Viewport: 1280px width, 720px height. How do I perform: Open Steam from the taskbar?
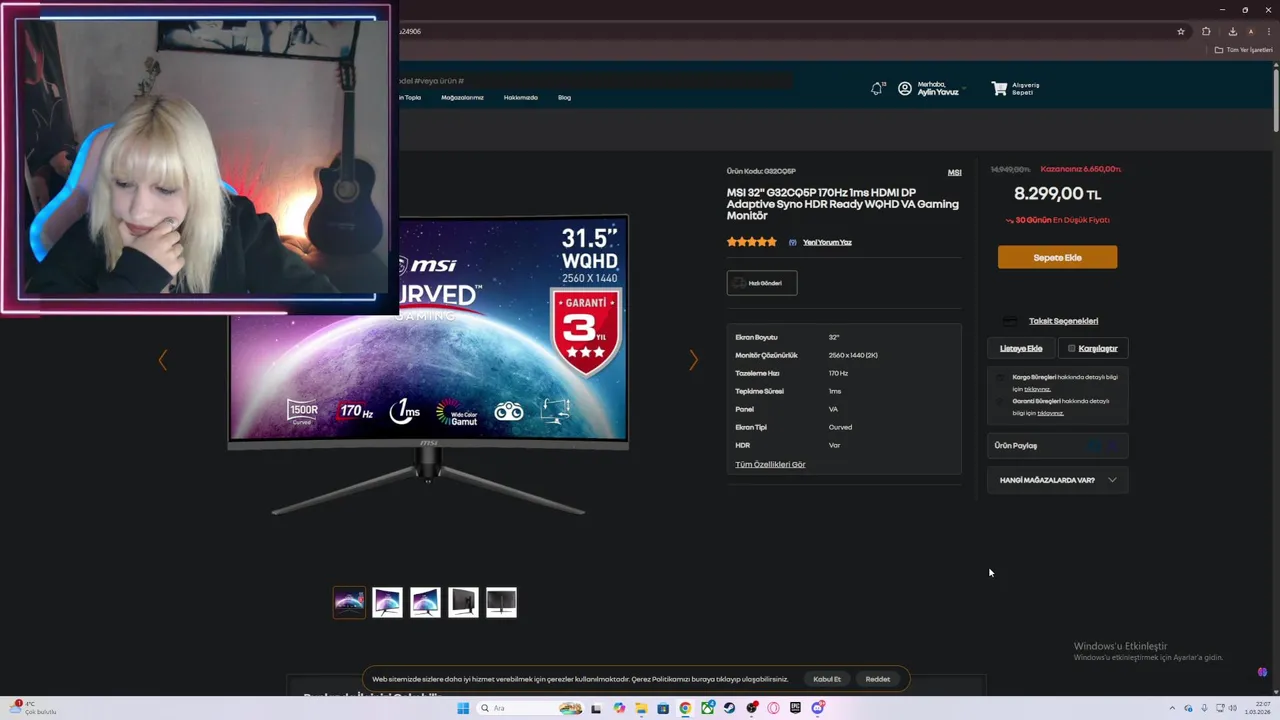[x=729, y=708]
